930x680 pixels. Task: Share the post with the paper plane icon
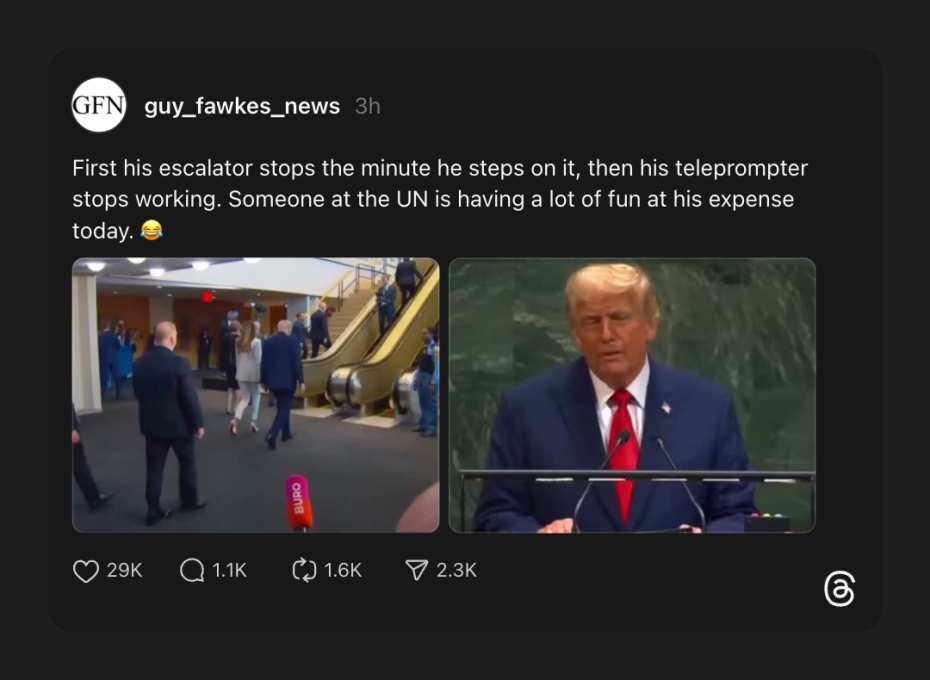pyautogui.click(x=416, y=570)
